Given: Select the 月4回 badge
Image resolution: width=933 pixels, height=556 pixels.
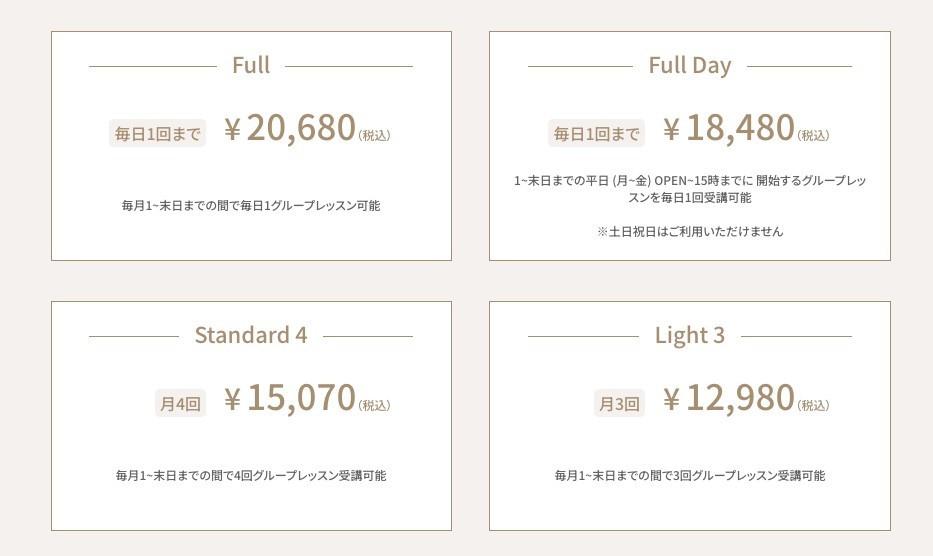Looking at the screenshot, I should click(x=180, y=404).
